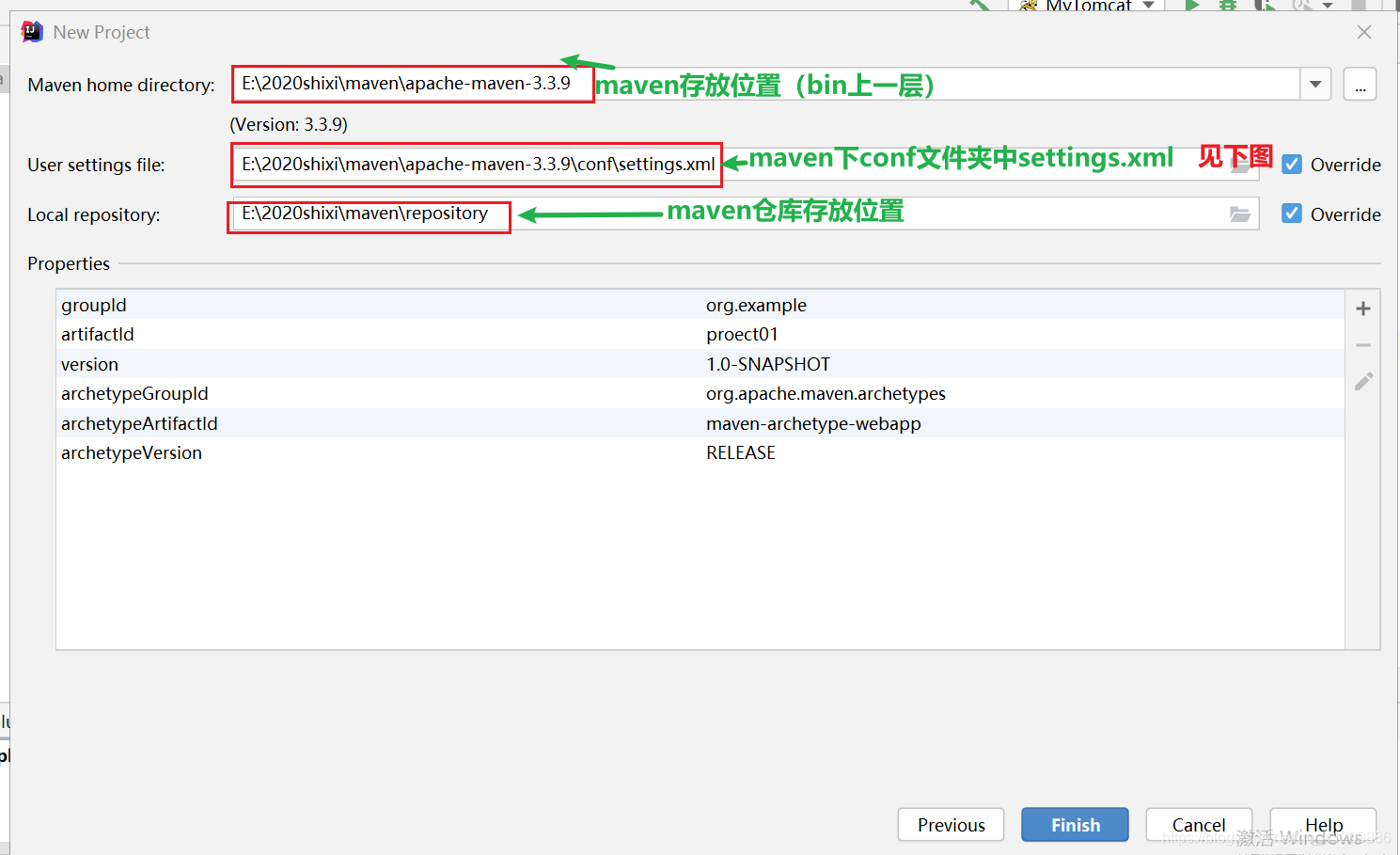This screenshot has width=1400, height=855.
Task: Click the proect01 value cell
Action: [742, 334]
